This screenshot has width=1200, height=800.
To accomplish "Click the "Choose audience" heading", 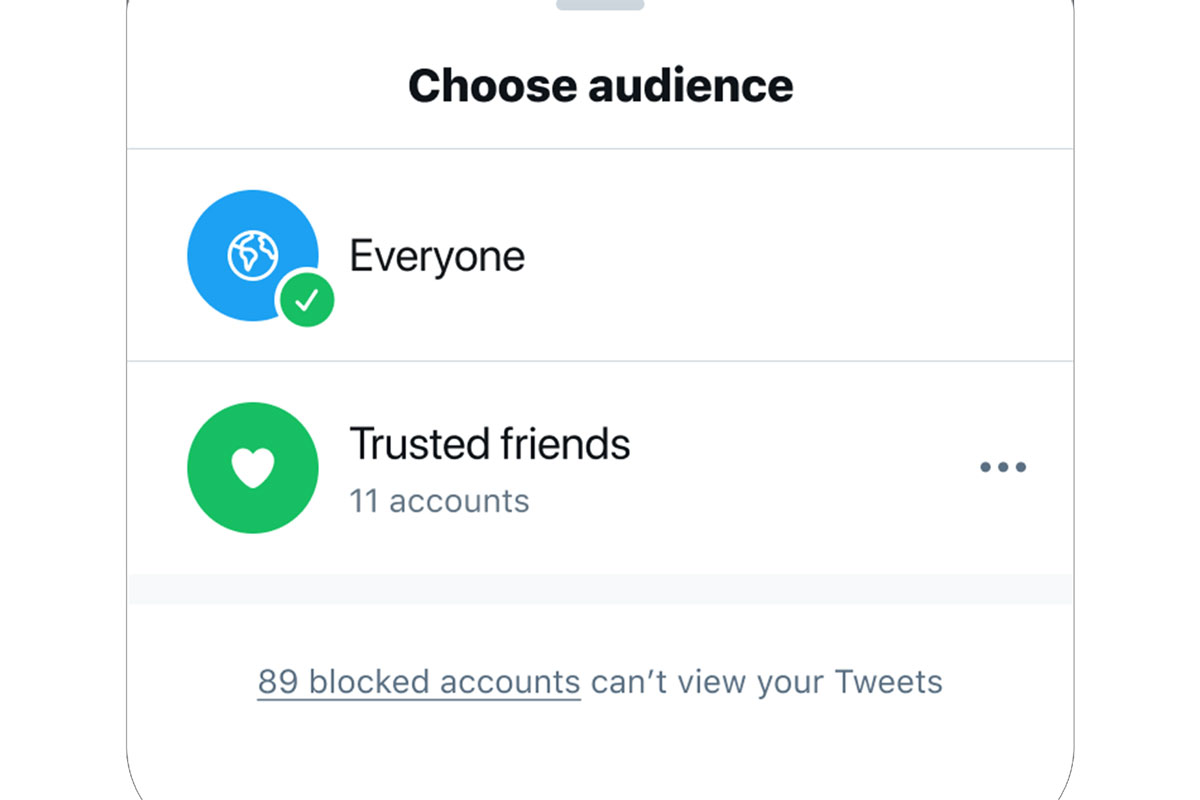I will pyautogui.click(x=600, y=85).
